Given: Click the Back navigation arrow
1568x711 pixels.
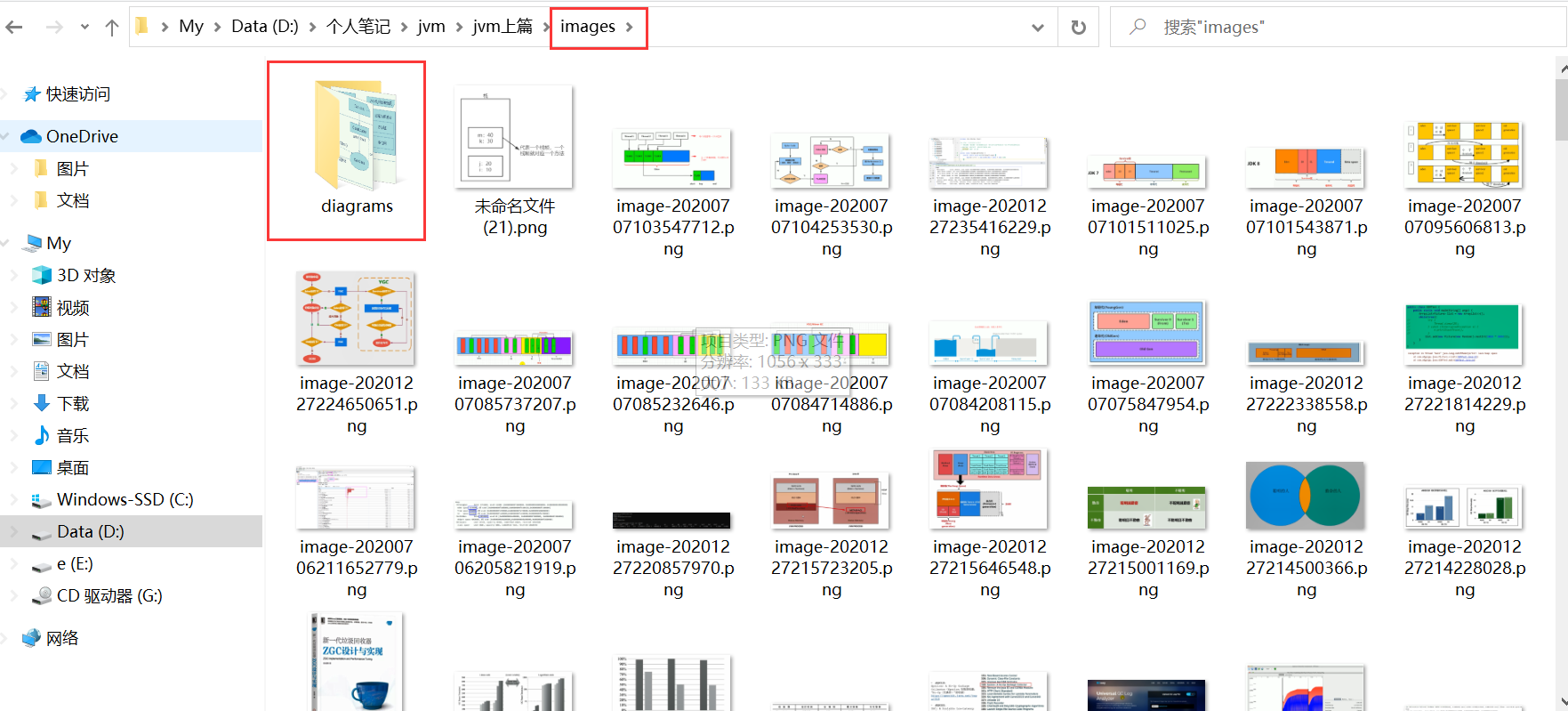Looking at the screenshot, I should pos(14,28).
